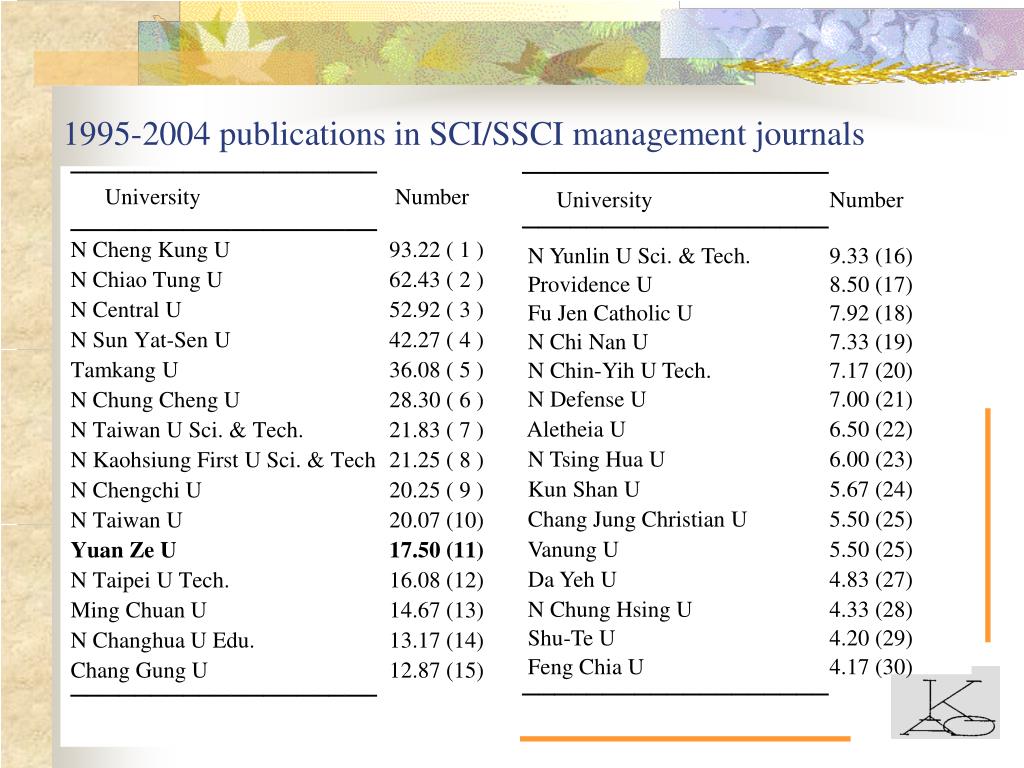Select 'N Defense U' entry

pos(586,400)
